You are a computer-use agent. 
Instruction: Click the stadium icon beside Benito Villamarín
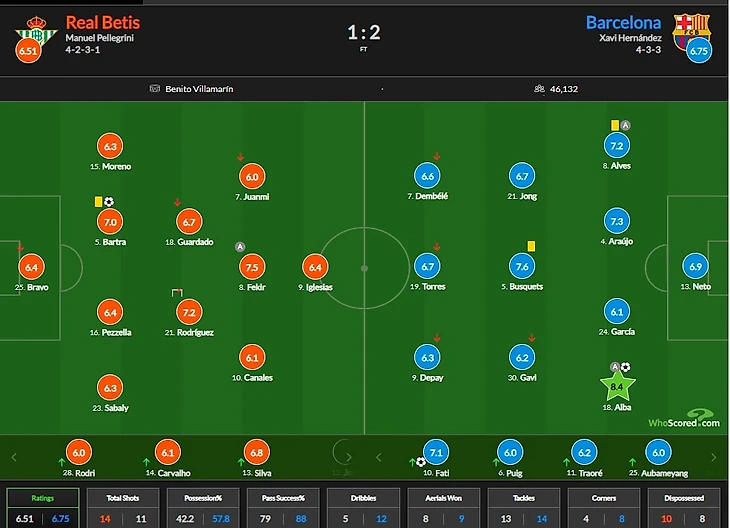(x=155, y=88)
